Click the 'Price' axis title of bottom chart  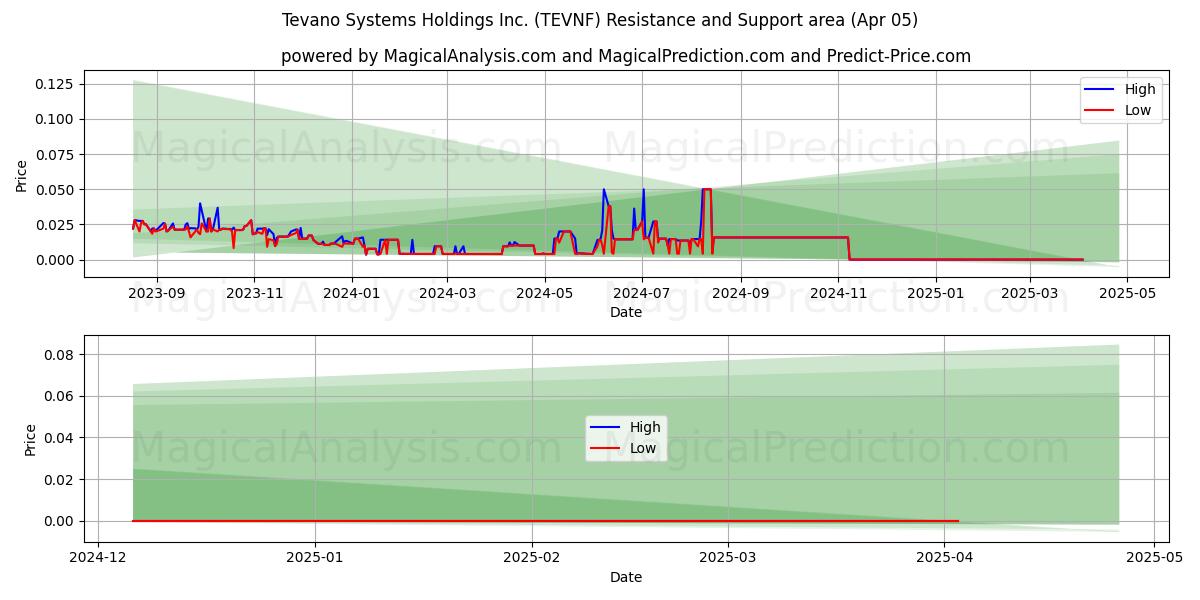pos(30,439)
